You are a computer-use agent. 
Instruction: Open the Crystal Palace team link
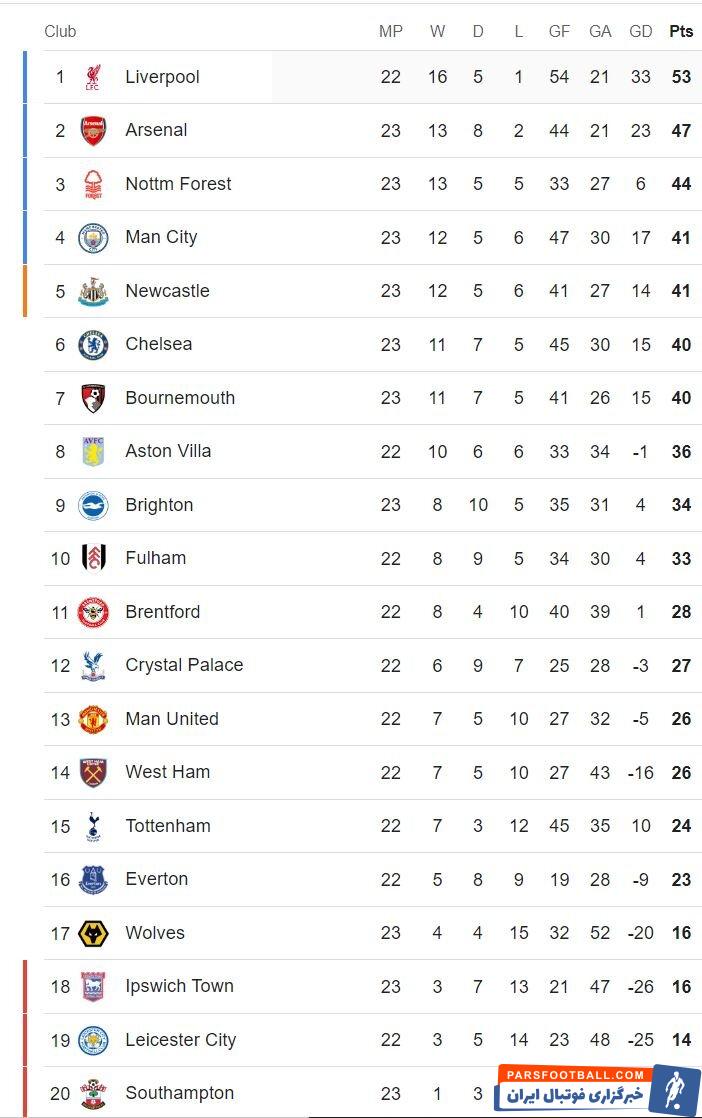click(184, 665)
